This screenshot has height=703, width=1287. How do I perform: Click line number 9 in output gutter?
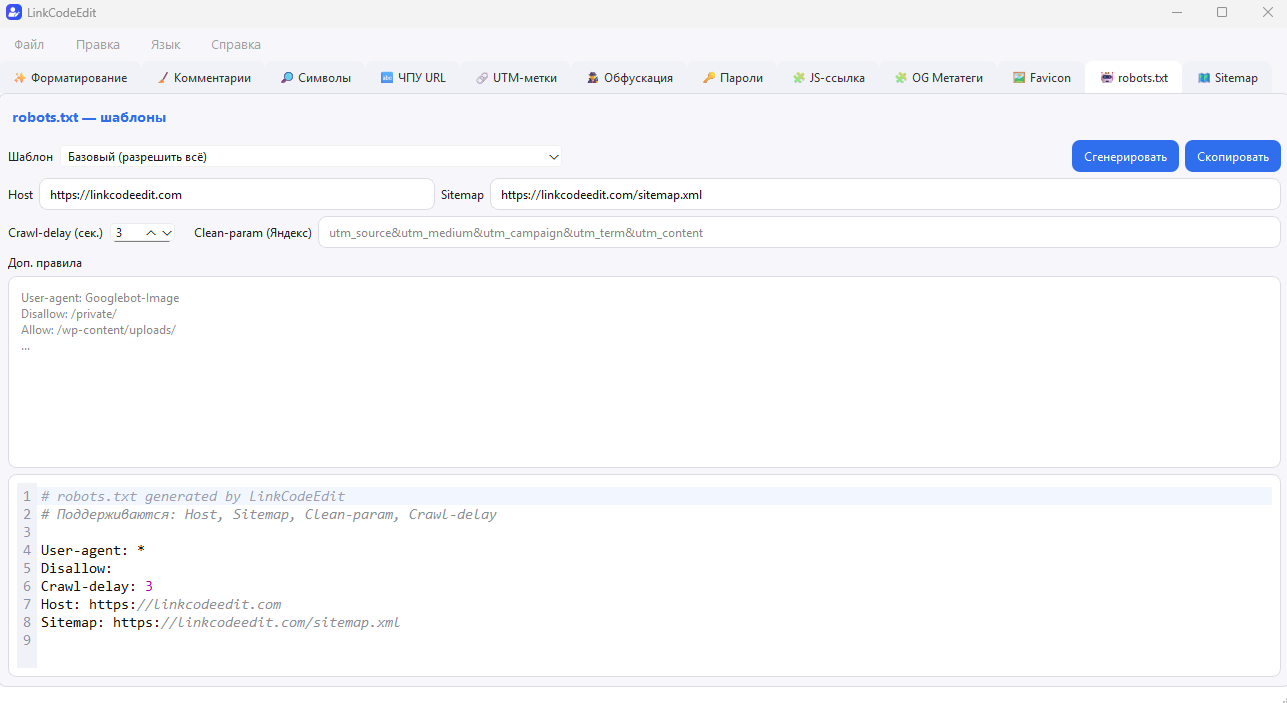(x=27, y=640)
